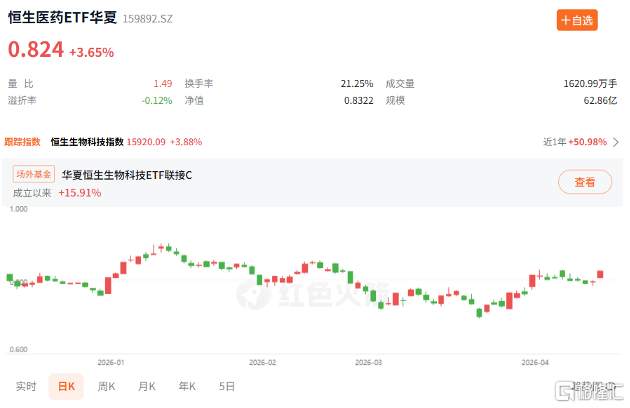Image resolution: width=630 pixels, height=408 pixels.
Task: Switch to the 实时 chart tab
Action: 26,386
